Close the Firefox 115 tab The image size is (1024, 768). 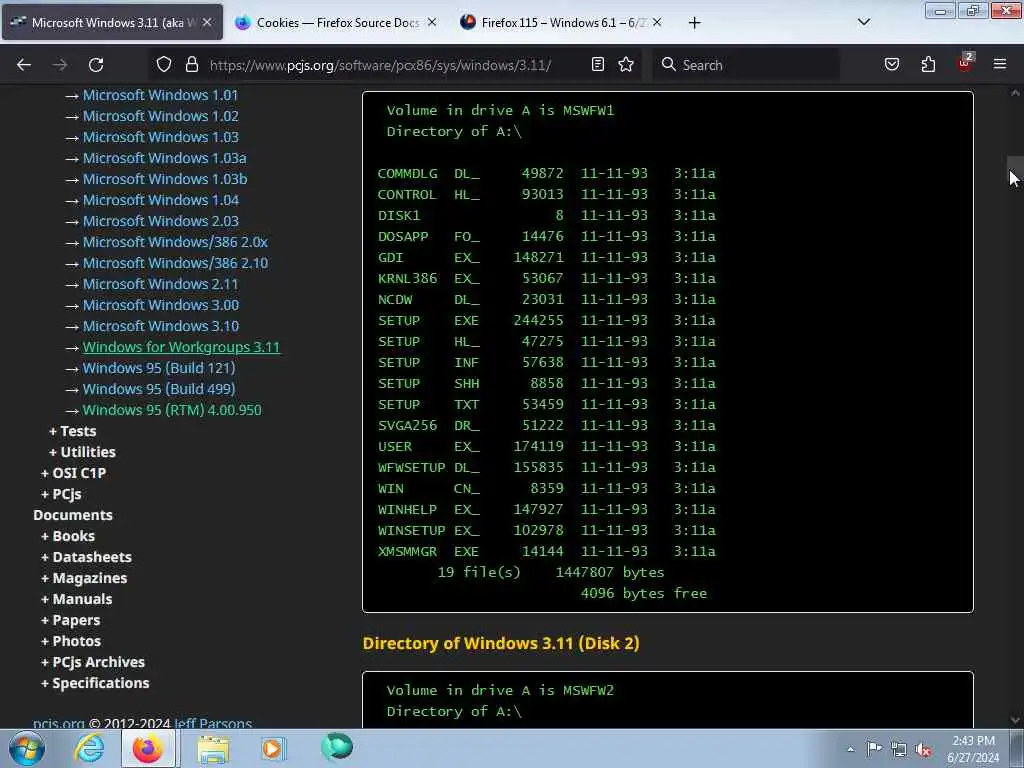(657, 22)
